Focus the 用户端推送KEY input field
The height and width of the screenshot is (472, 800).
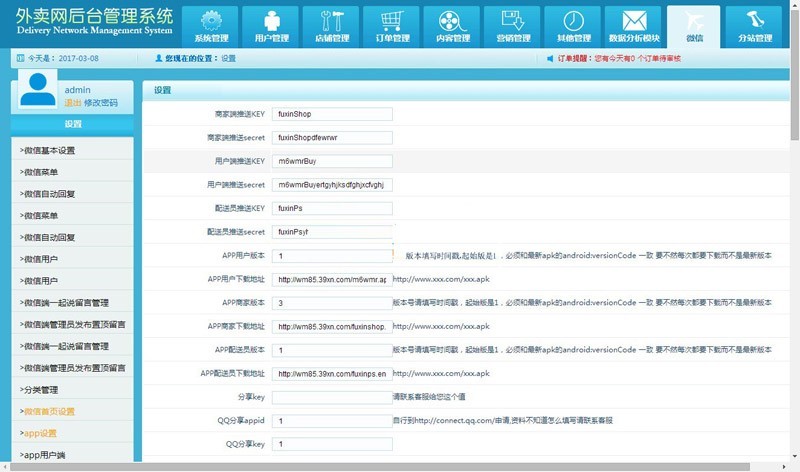click(x=332, y=161)
